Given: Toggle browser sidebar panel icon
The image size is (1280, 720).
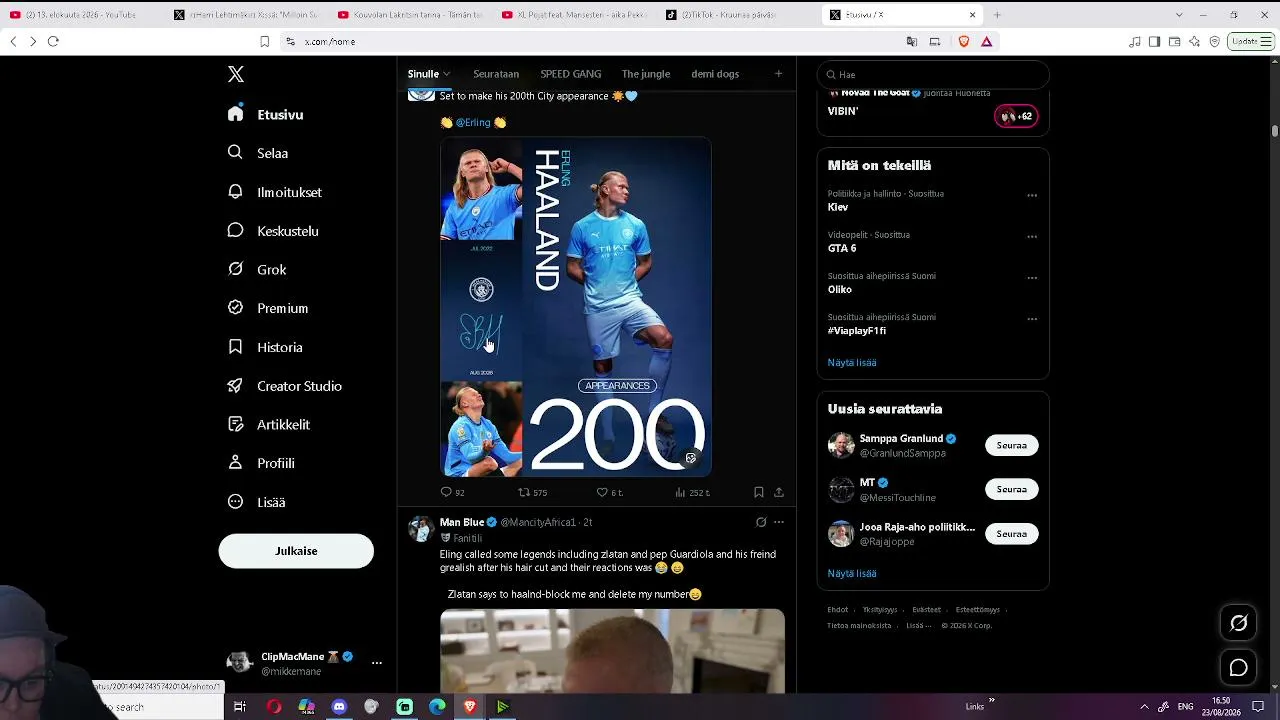Looking at the screenshot, I should coord(1154,41).
